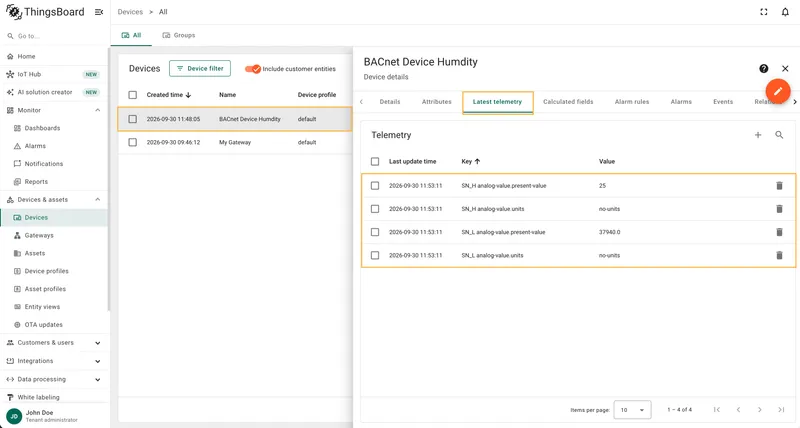This screenshot has height=428, width=800.
Task: Check SN_H analog-value.units checkbox
Action: (x=375, y=209)
